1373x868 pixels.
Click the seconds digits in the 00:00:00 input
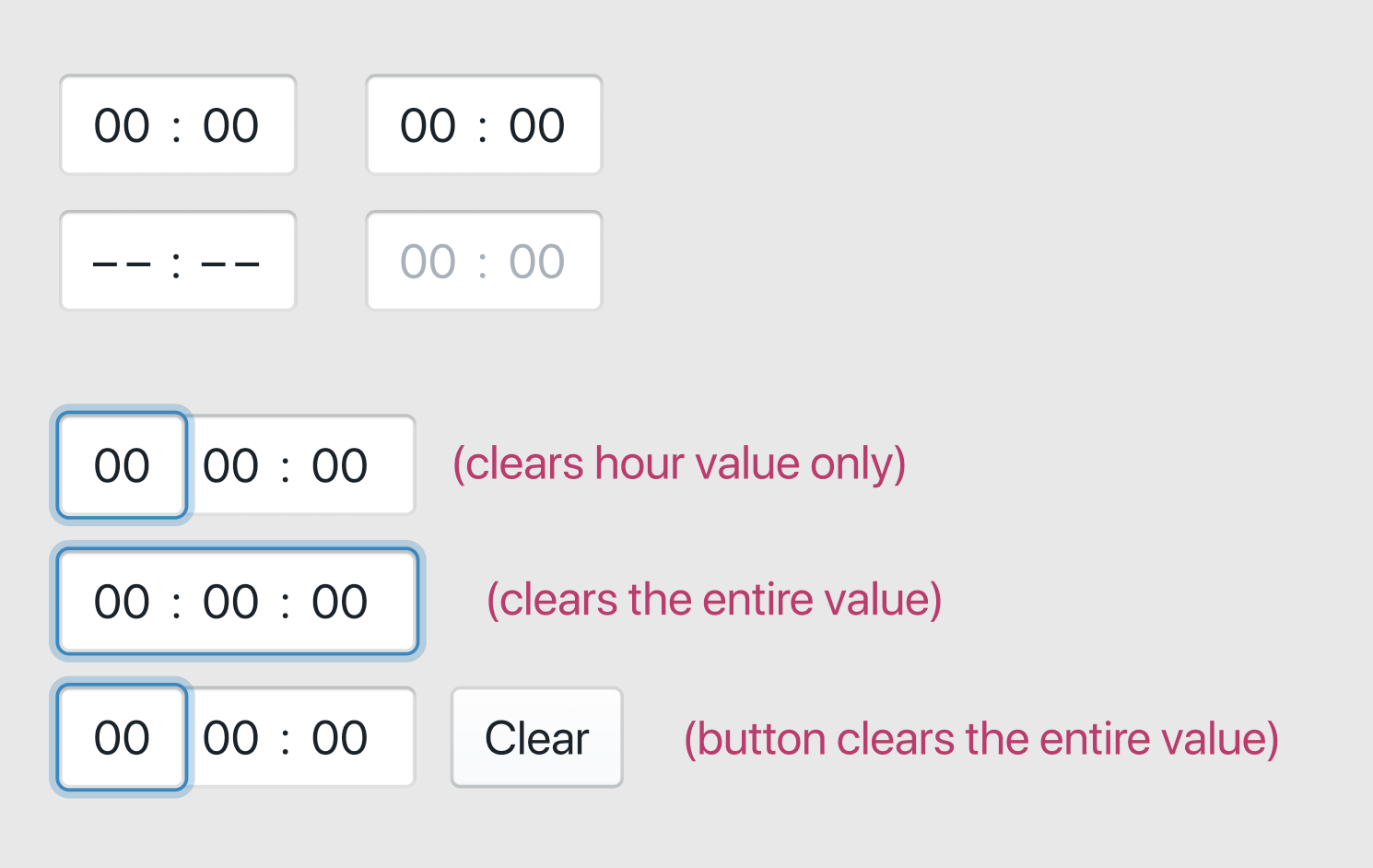(341, 602)
